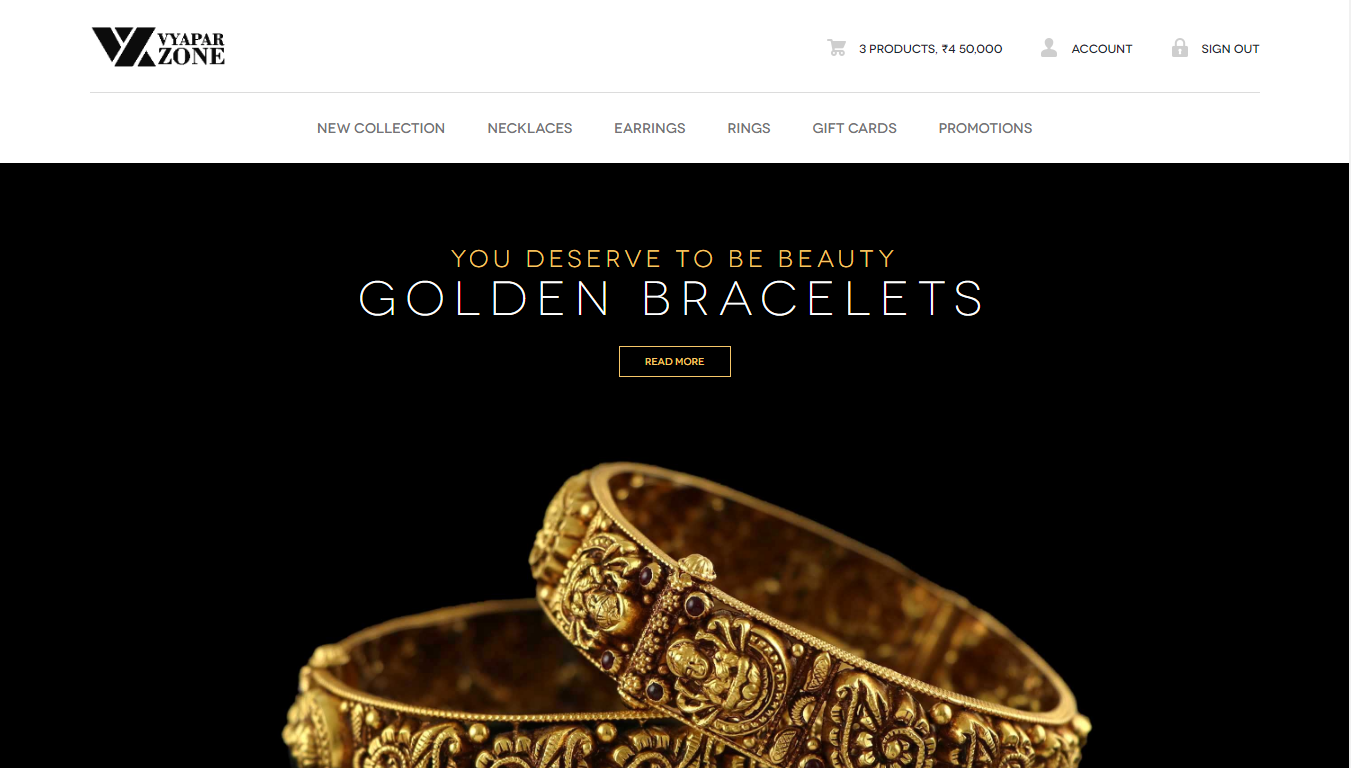
Task: Click the Vyapar Zone logo text
Action: pos(191,48)
